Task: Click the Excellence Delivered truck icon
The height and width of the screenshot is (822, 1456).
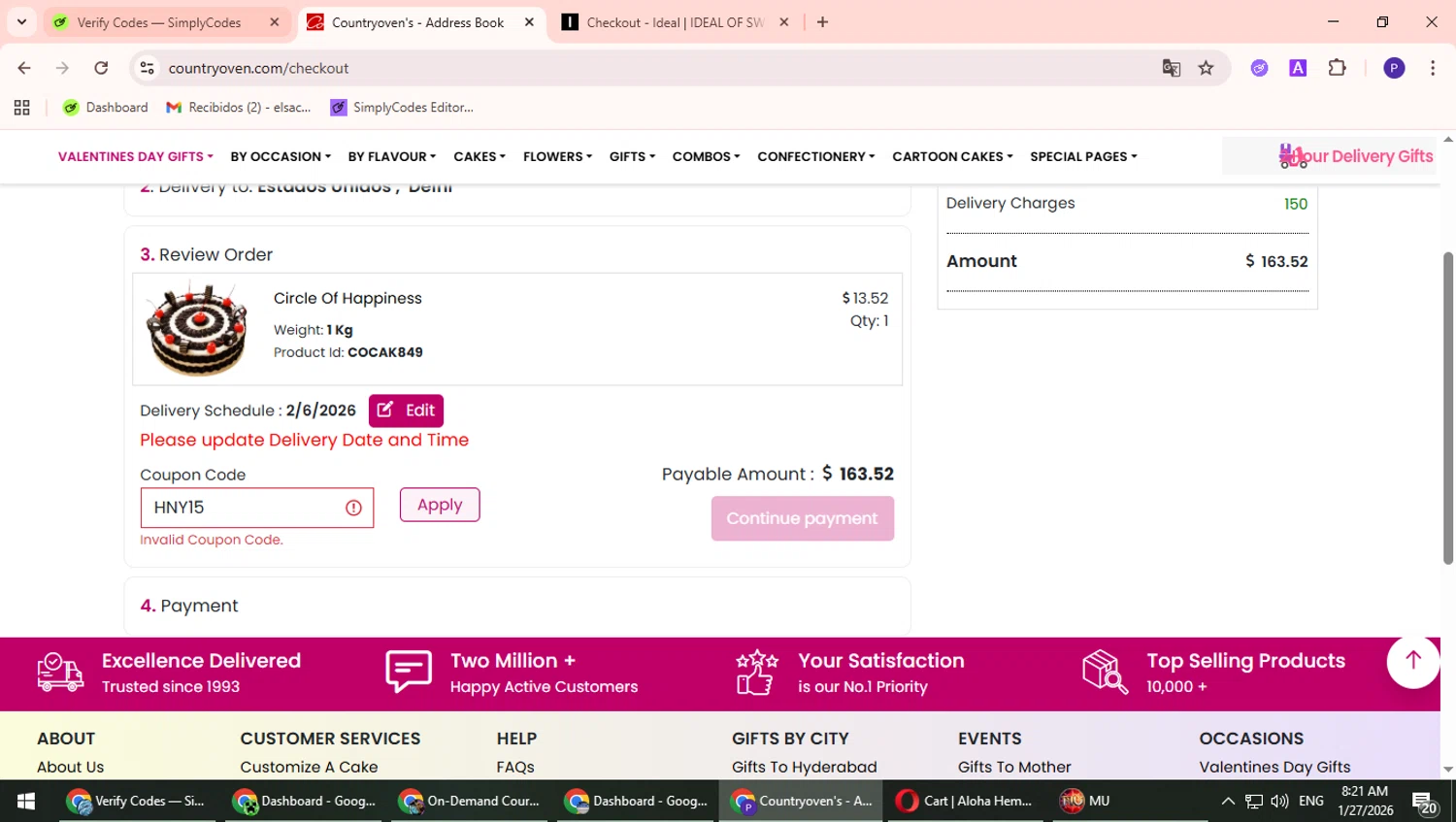Action: pyautogui.click(x=60, y=672)
